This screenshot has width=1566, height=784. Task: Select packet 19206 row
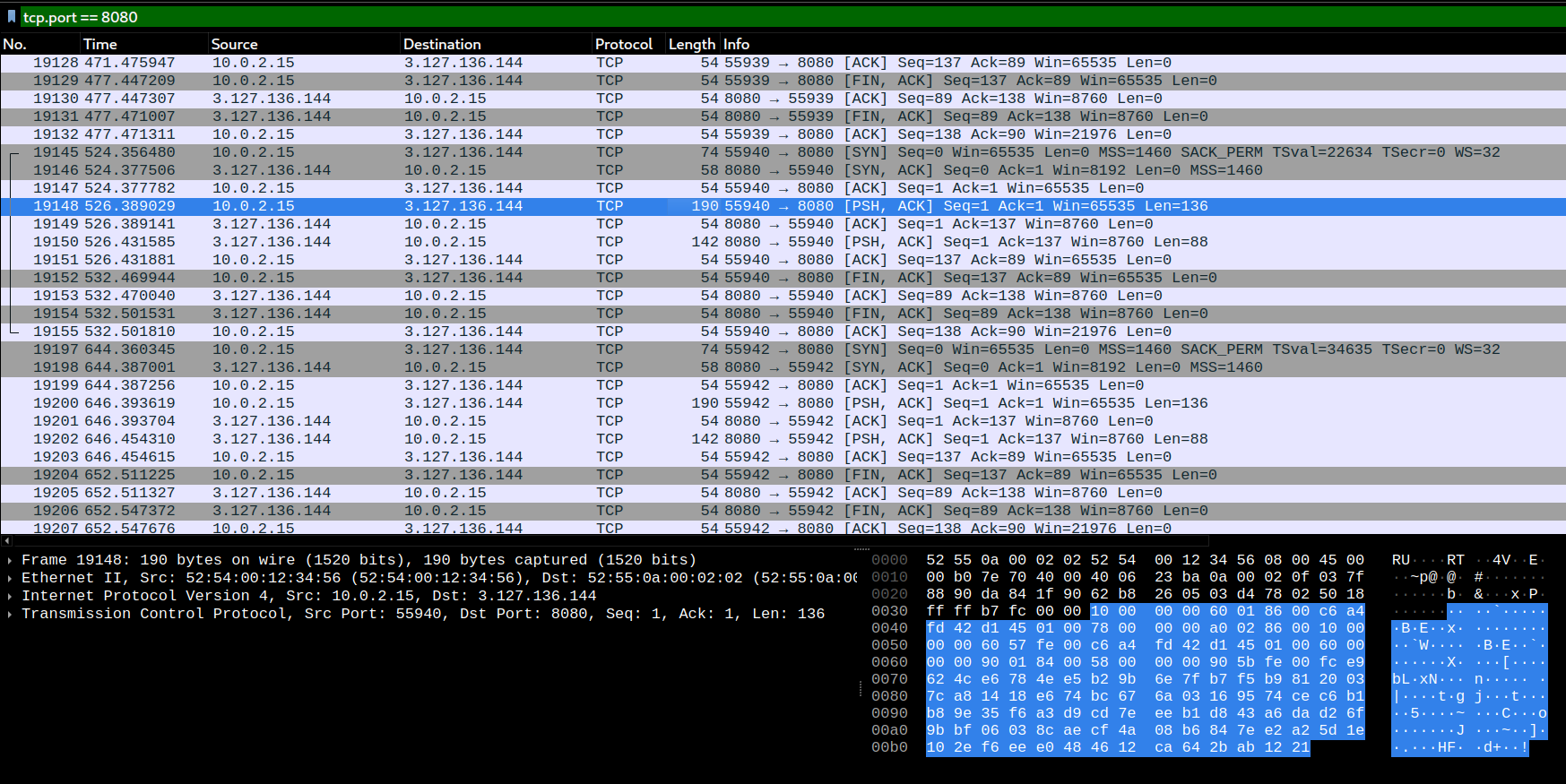[x=783, y=511]
